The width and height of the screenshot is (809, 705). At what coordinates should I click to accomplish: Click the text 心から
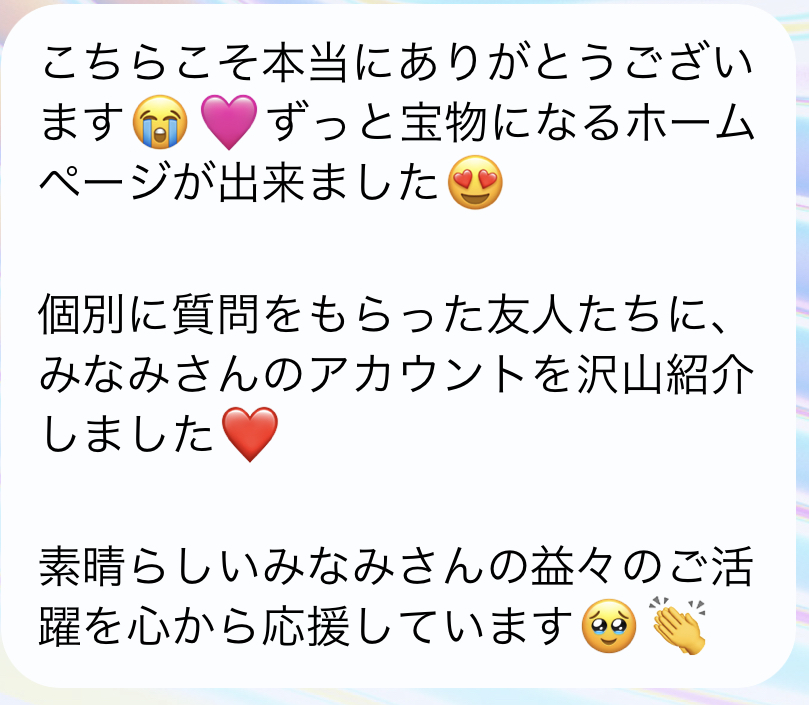click(191, 626)
